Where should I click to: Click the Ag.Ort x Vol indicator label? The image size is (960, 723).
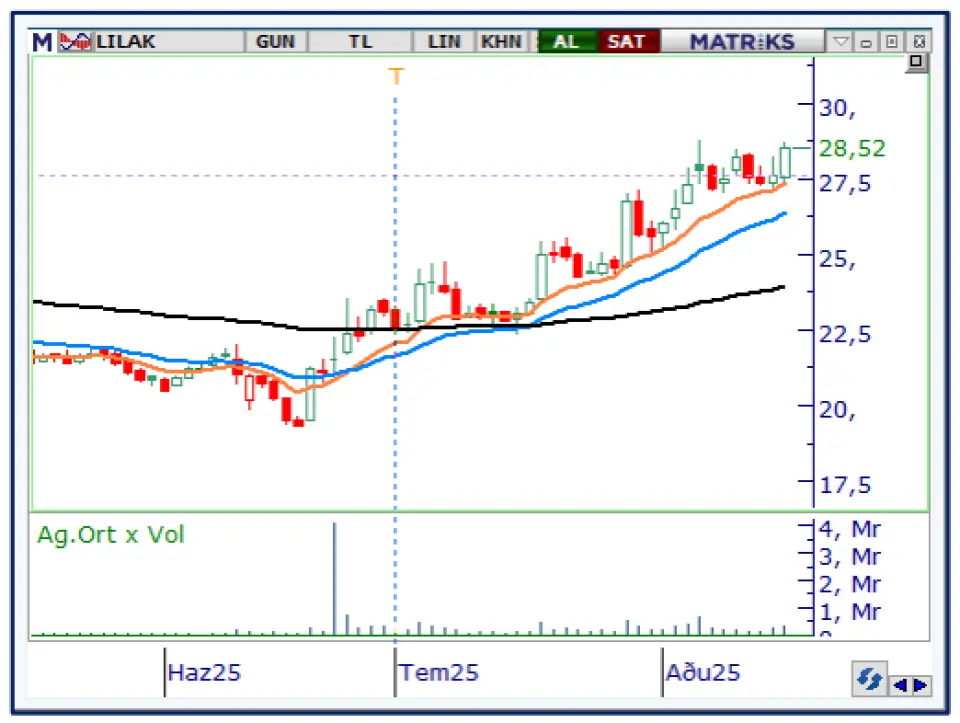click(x=110, y=534)
